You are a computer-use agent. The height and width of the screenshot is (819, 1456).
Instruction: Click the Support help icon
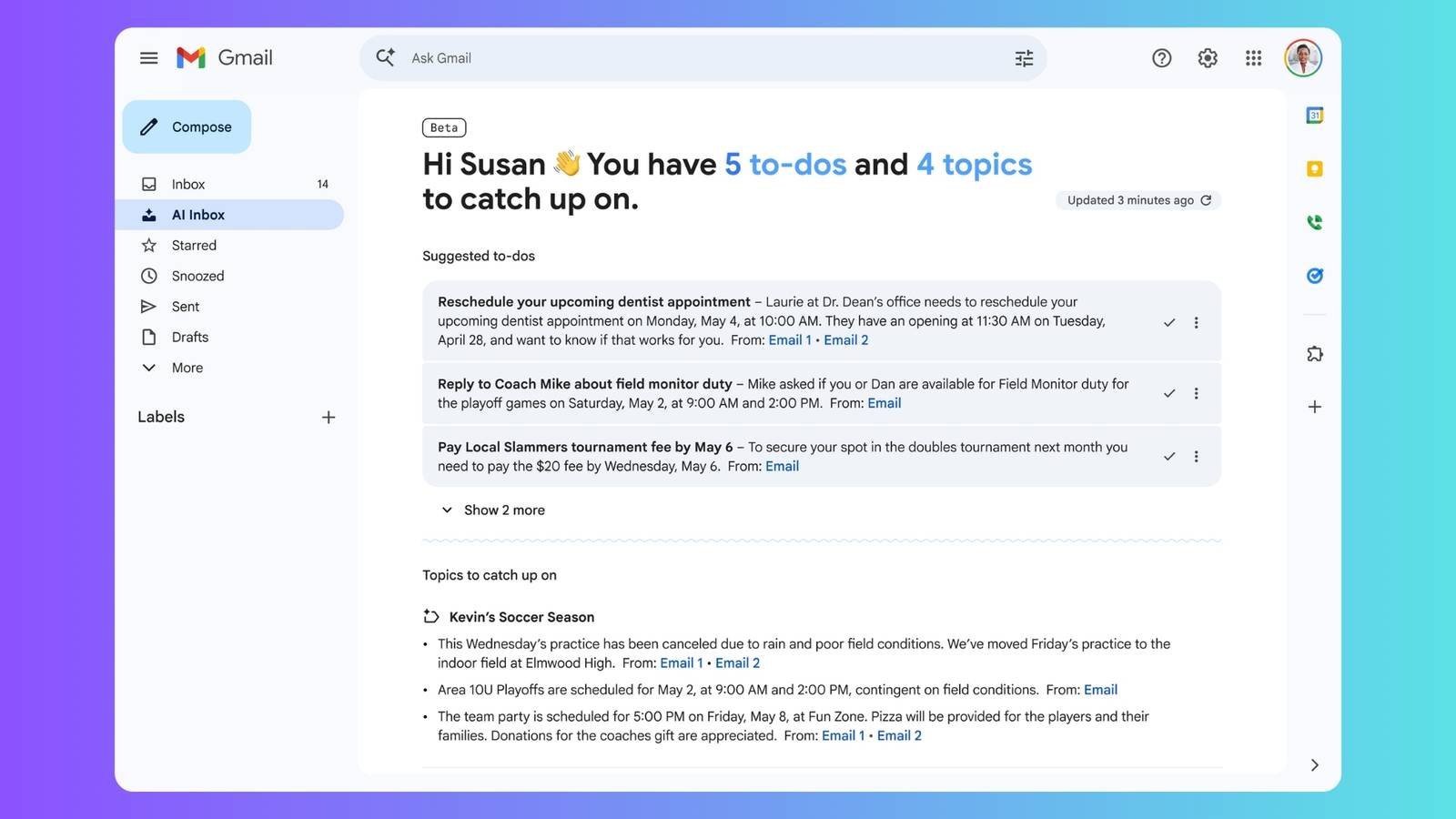click(1161, 58)
